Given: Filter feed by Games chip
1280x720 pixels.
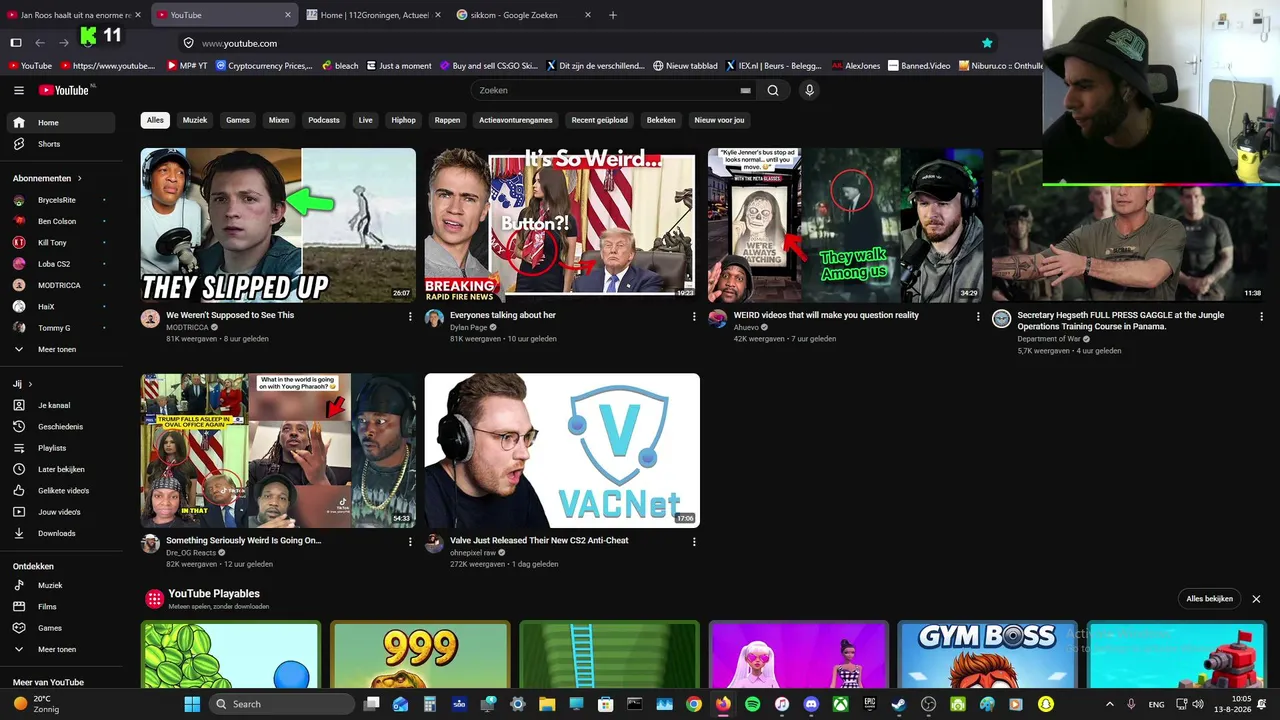Looking at the screenshot, I should [x=238, y=120].
